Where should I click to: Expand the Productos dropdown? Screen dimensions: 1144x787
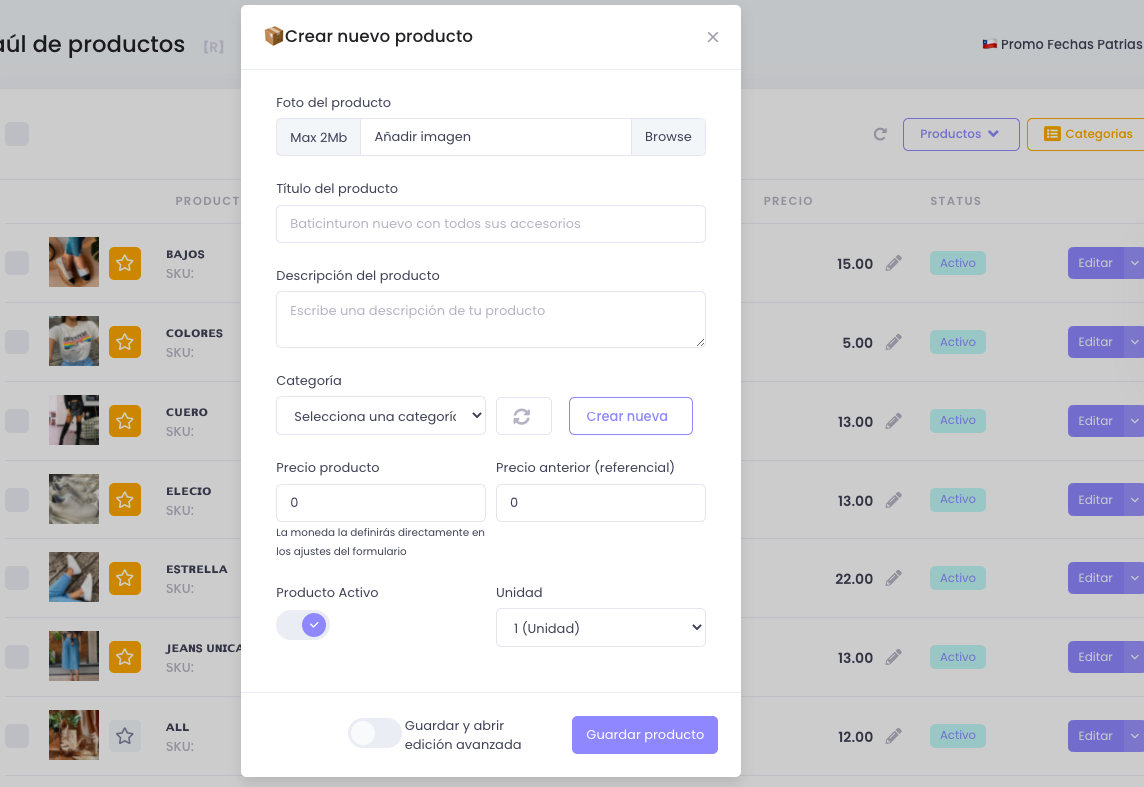click(960, 133)
